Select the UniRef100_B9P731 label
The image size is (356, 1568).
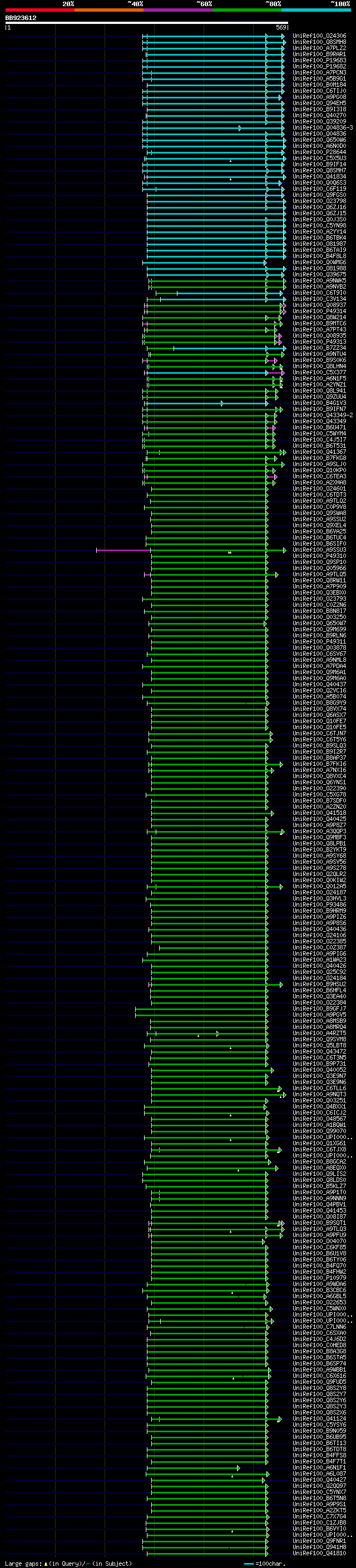point(319,1064)
